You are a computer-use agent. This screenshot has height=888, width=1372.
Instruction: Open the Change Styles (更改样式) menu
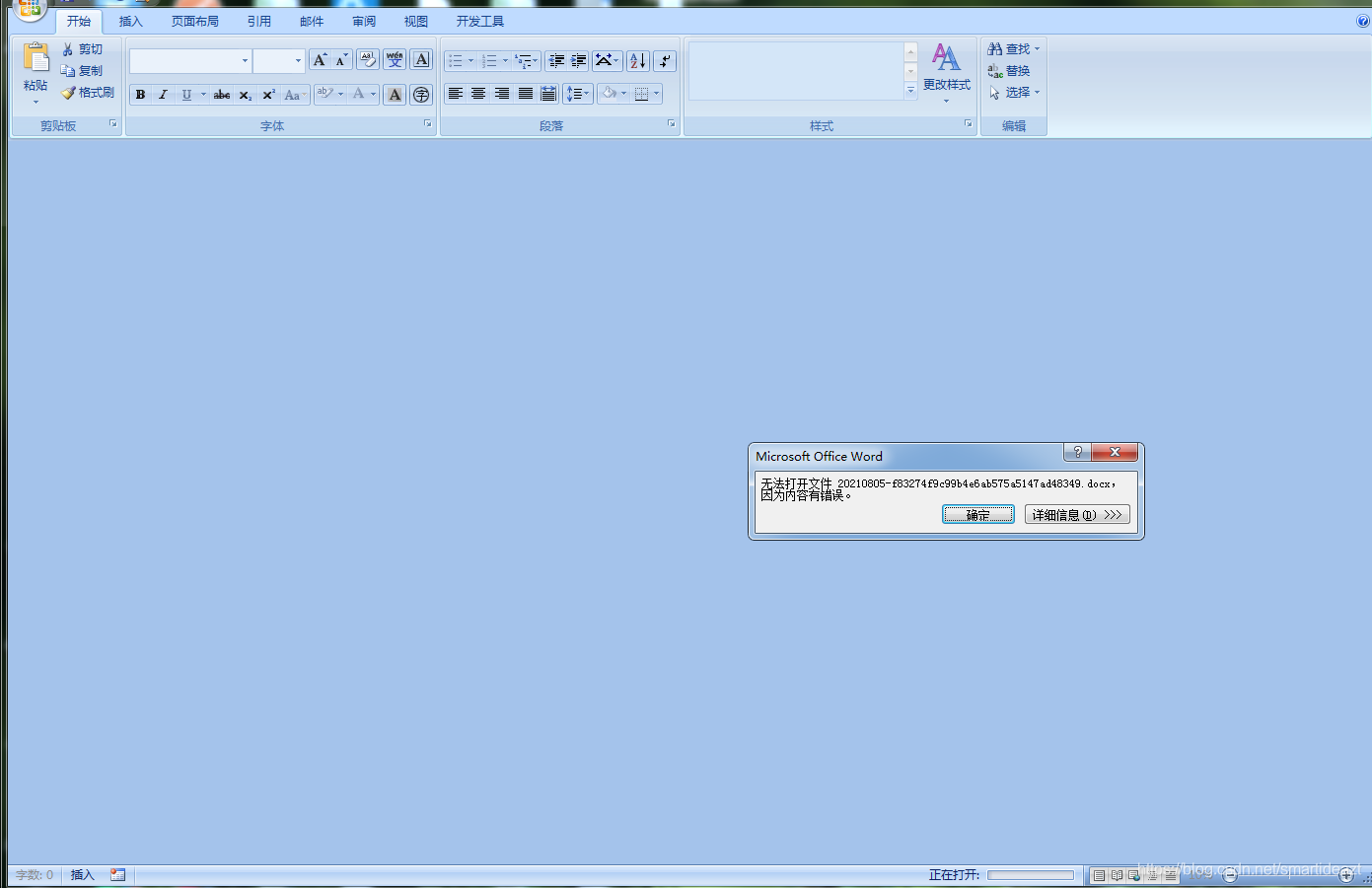point(946,73)
